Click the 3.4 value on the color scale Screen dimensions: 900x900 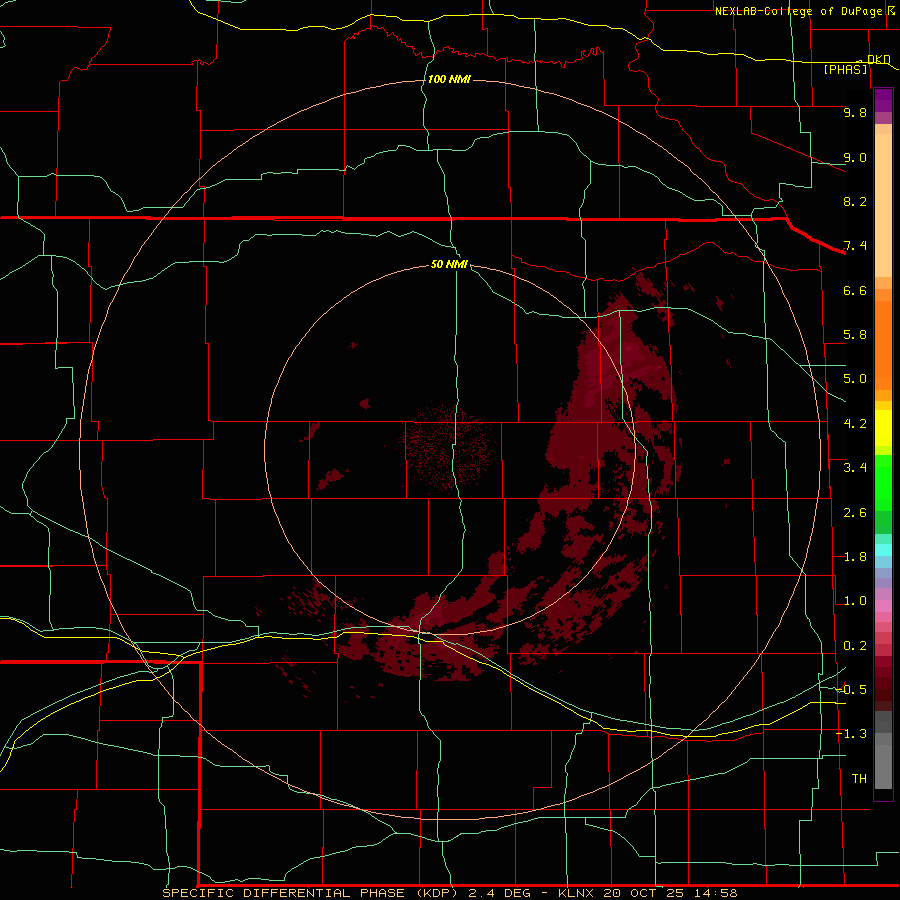(x=855, y=468)
